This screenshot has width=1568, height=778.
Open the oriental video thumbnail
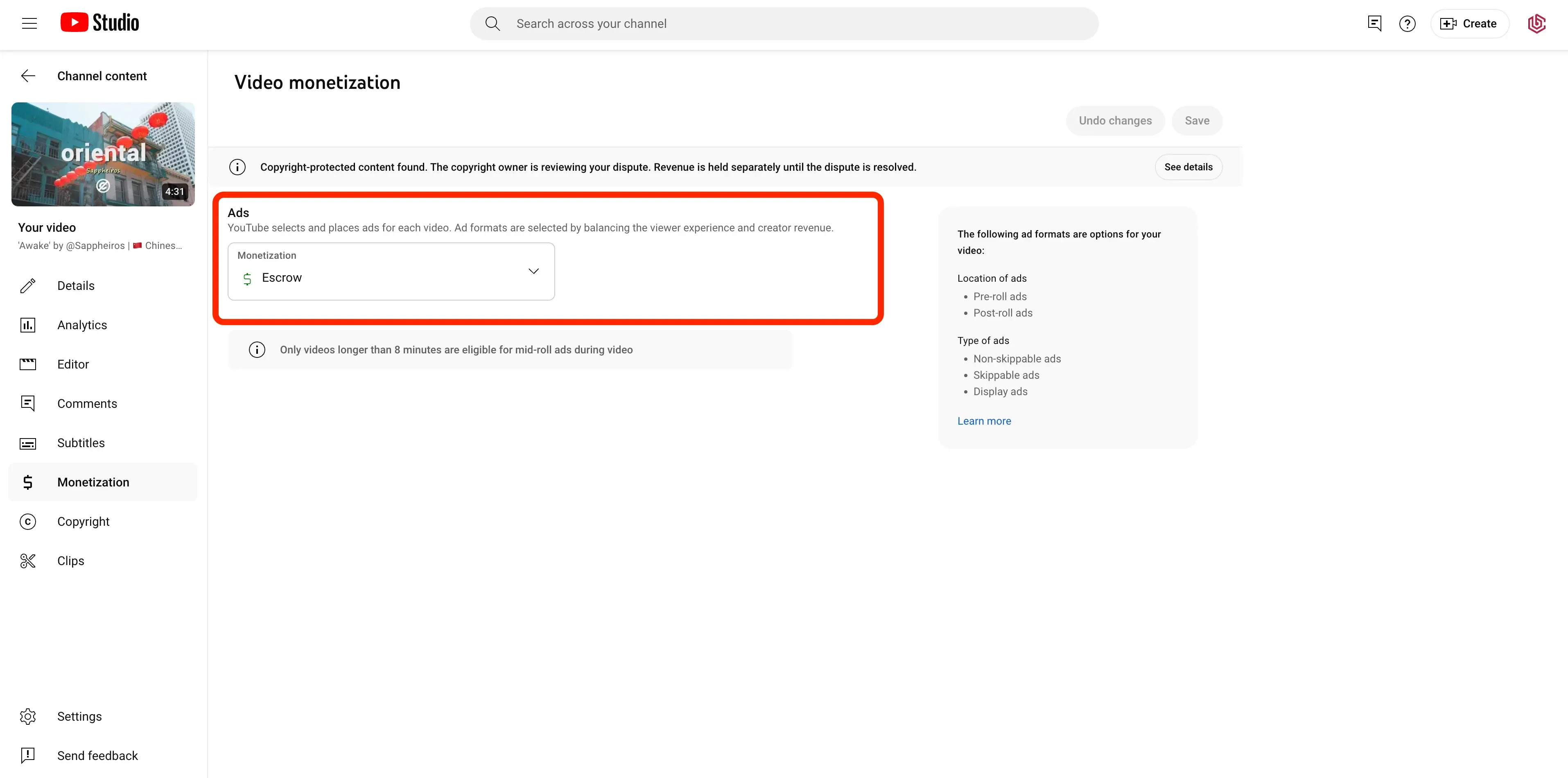[x=103, y=154]
